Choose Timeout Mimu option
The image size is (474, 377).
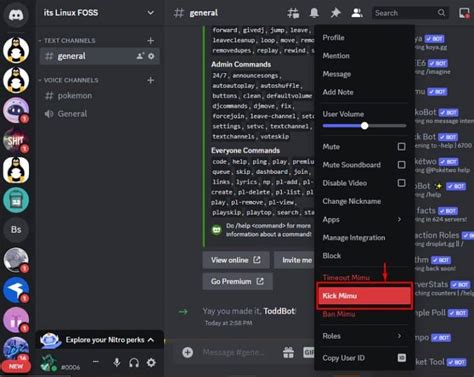point(364,277)
